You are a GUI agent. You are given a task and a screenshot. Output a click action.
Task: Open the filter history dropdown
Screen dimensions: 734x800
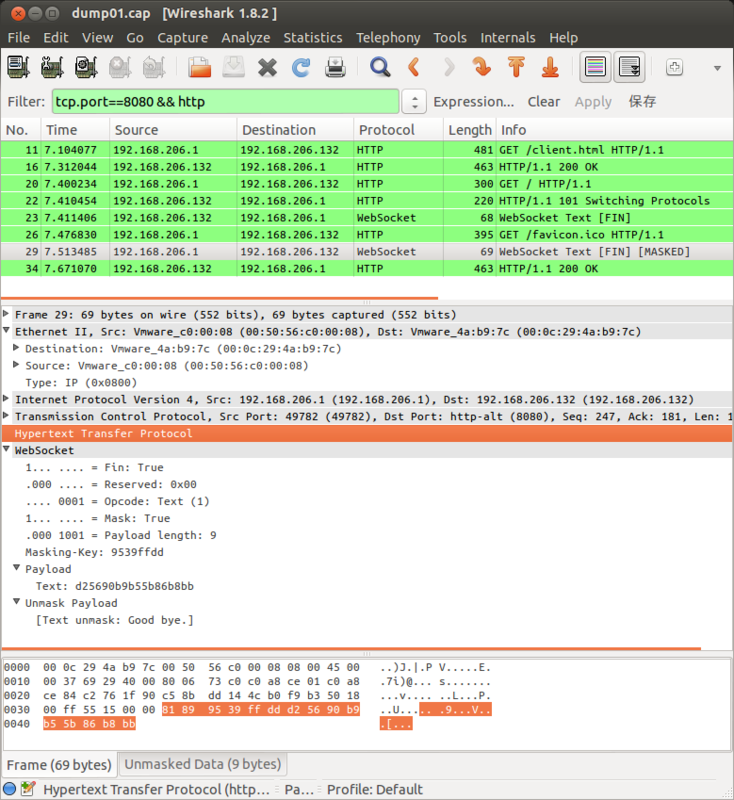(x=414, y=102)
